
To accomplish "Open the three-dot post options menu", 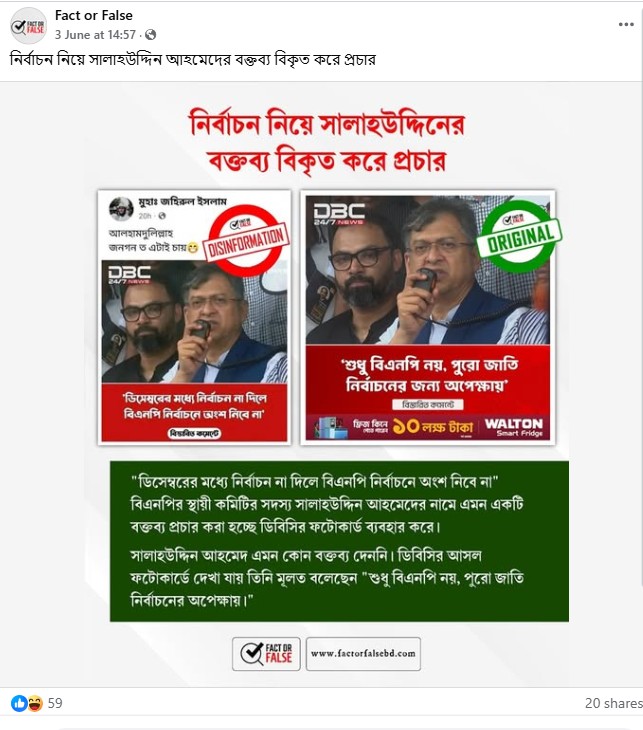I will point(626,24).
